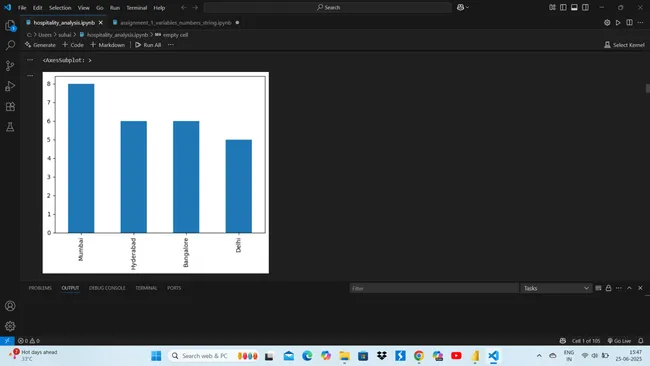The width and height of the screenshot is (650, 366).
Task: Click the Copilot status icon in status bar
Action: (x=563, y=341)
